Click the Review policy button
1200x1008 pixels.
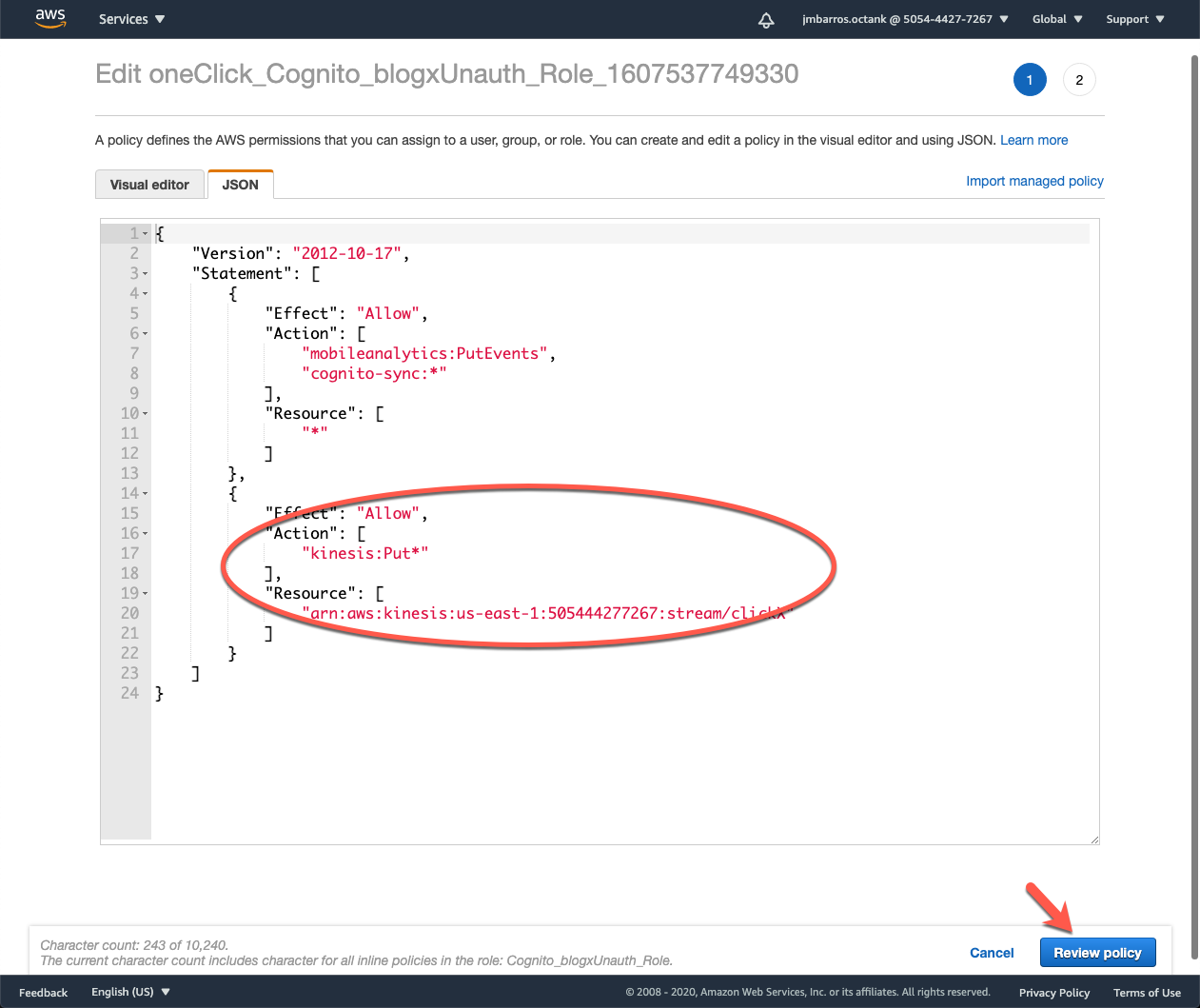1097,953
